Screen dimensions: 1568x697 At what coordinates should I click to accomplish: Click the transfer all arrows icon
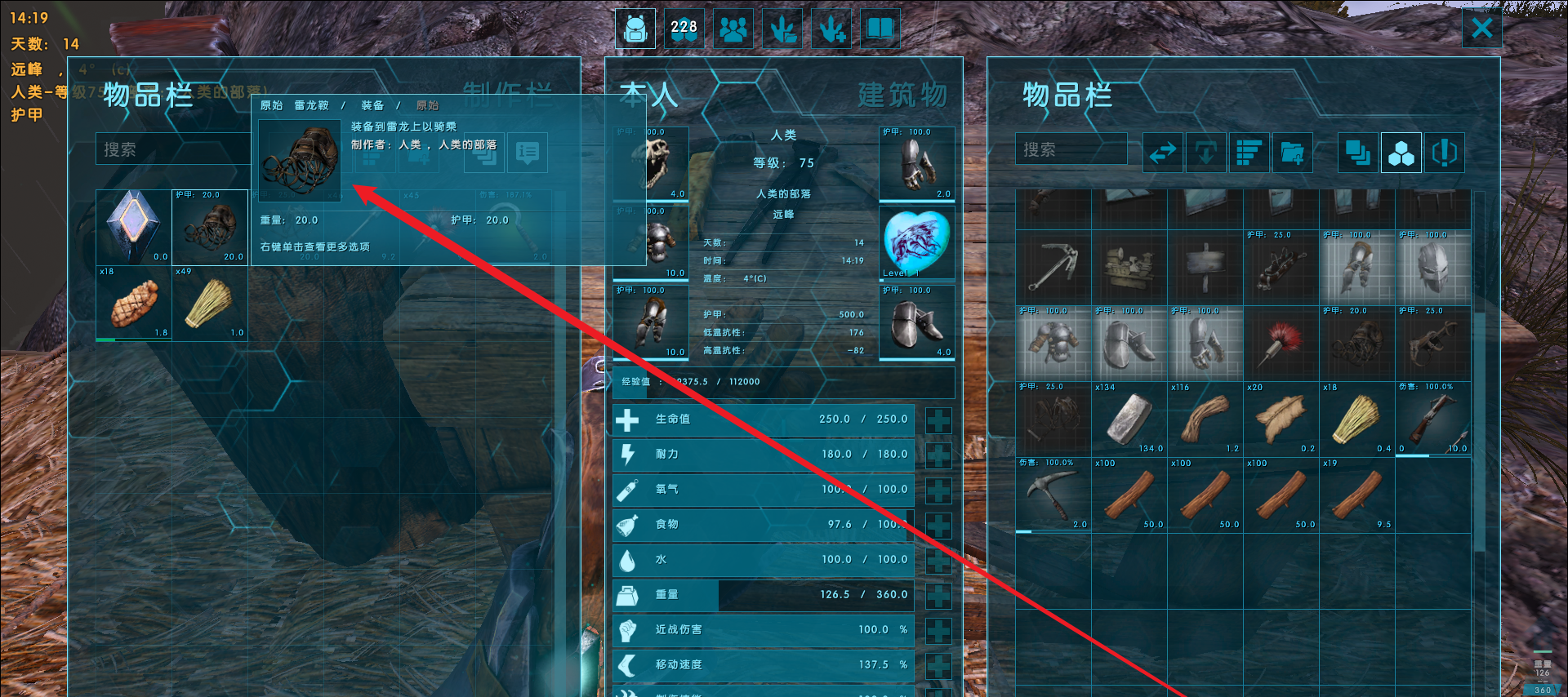click(1163, 153)
